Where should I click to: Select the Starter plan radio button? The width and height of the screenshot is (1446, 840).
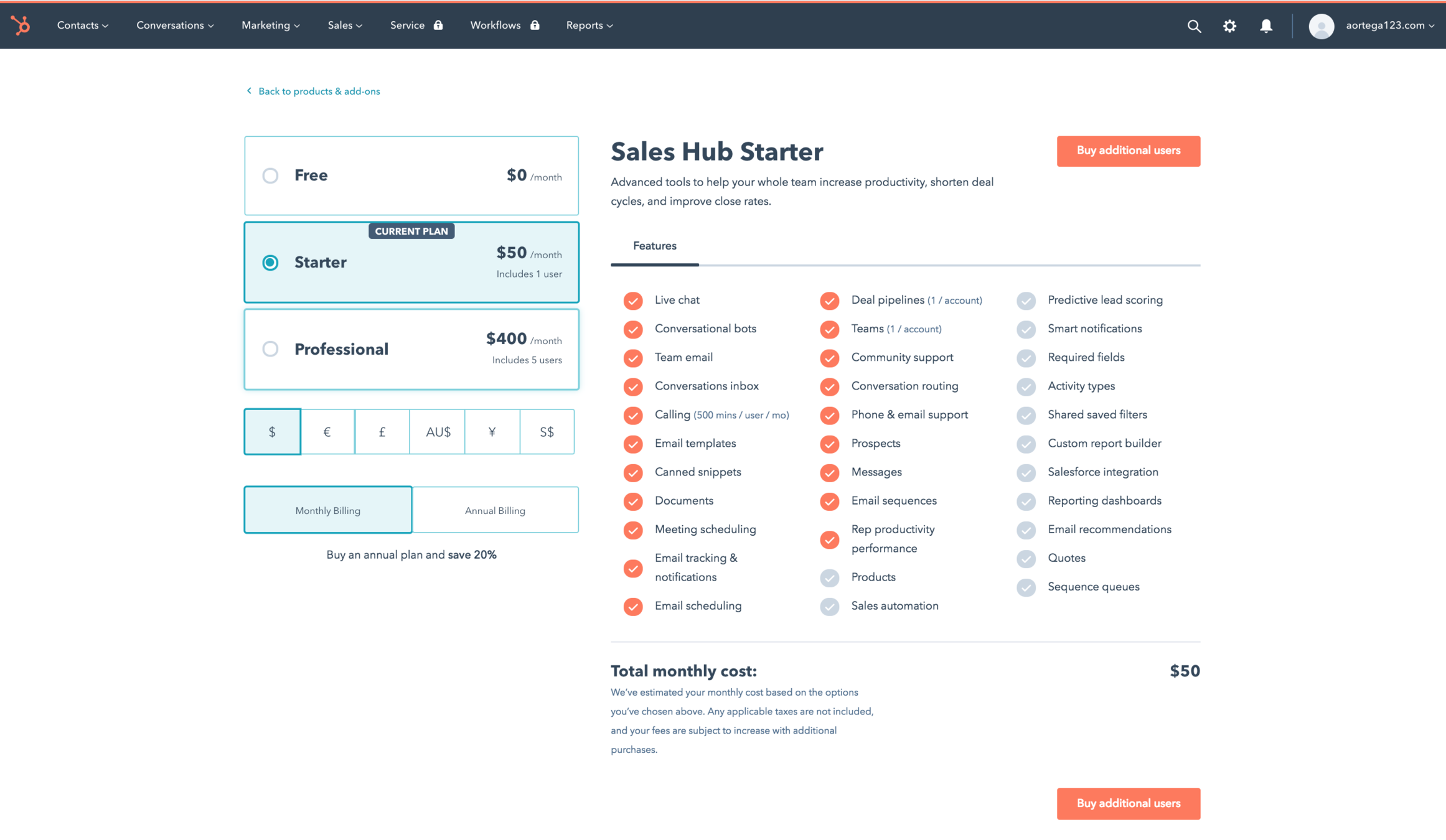(270, 263)
